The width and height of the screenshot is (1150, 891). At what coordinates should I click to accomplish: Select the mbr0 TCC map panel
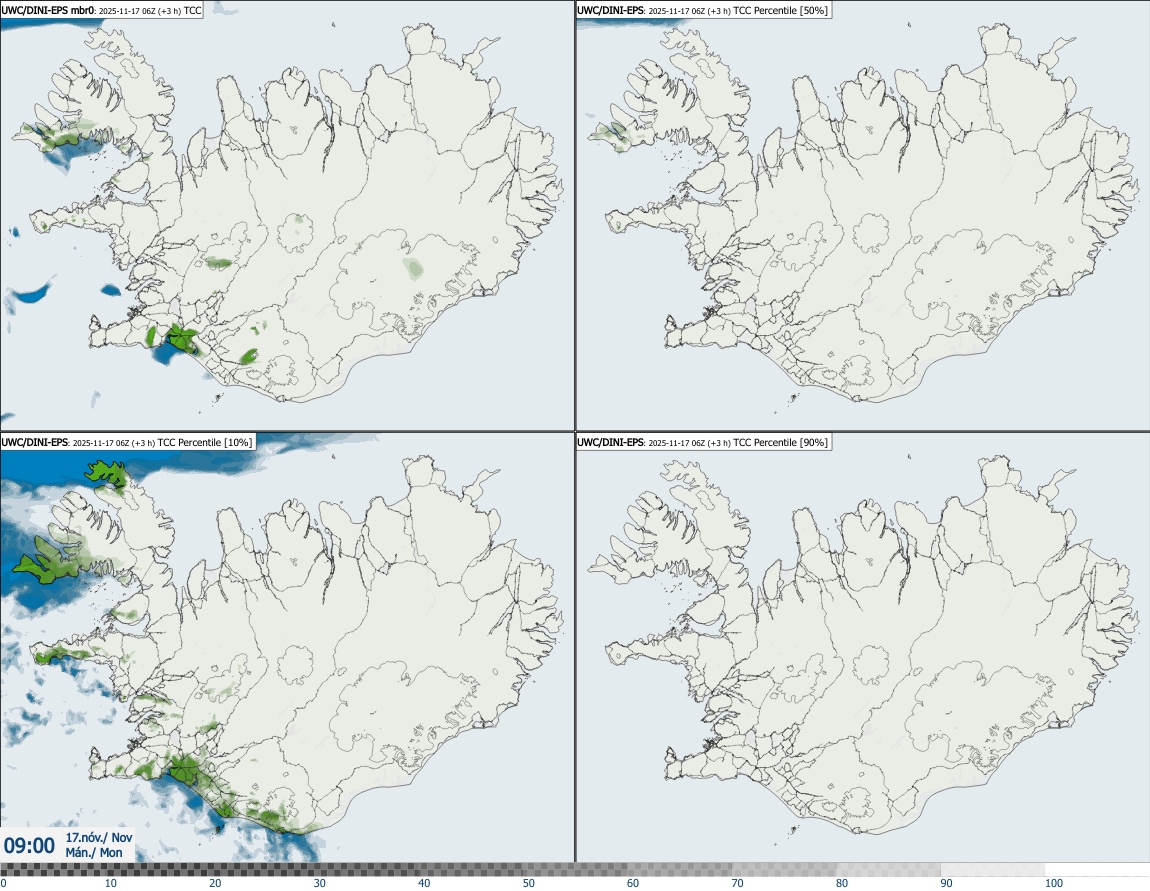287,216
